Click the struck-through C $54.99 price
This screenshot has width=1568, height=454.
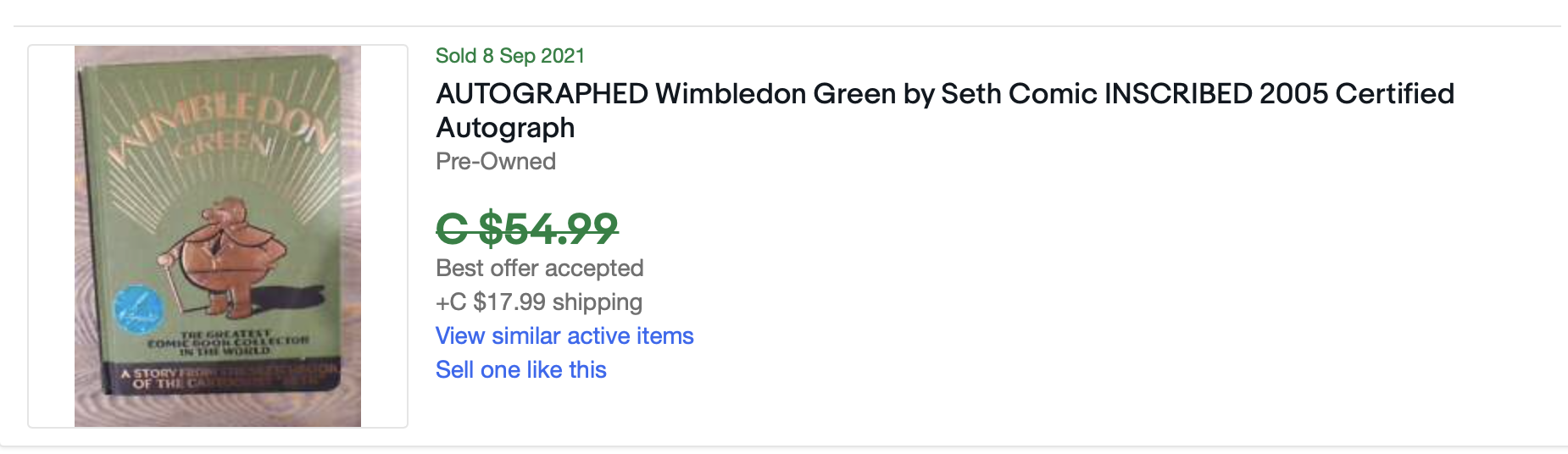click(x=526, y=228)
